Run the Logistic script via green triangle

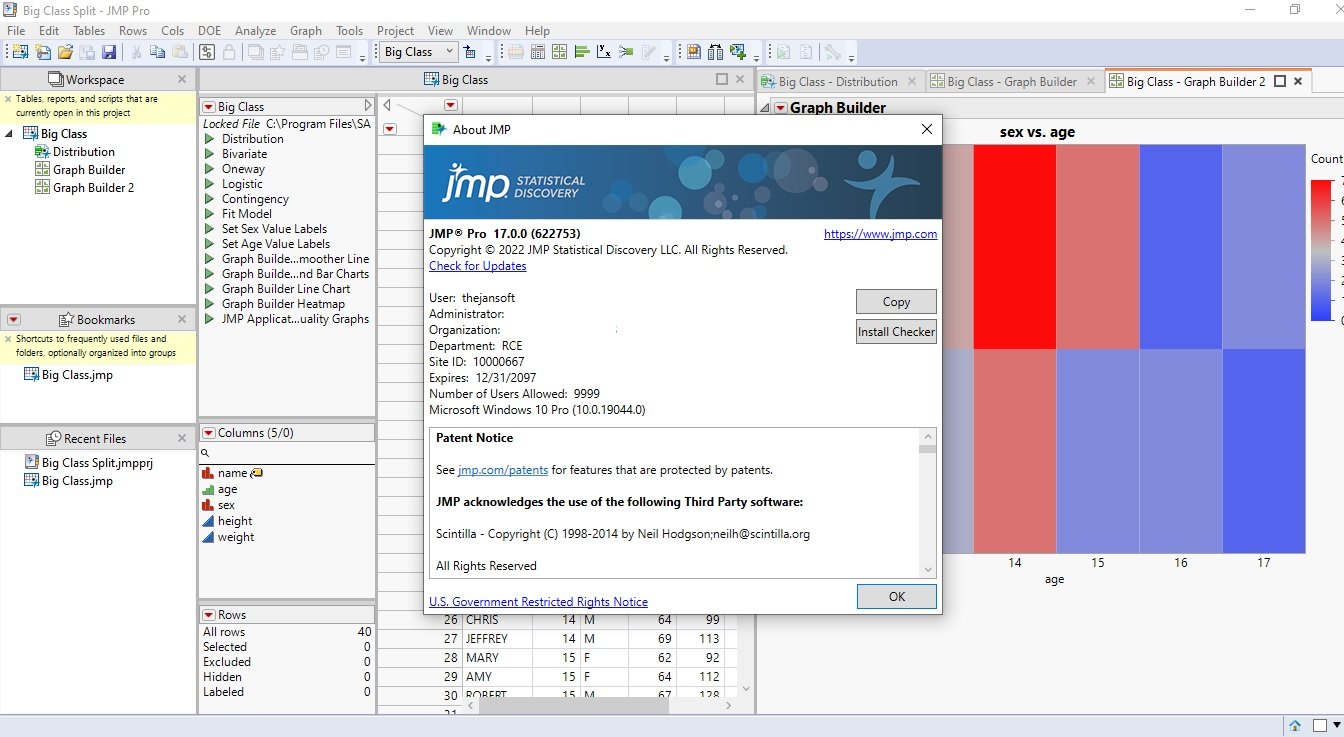tap(210, 184)
